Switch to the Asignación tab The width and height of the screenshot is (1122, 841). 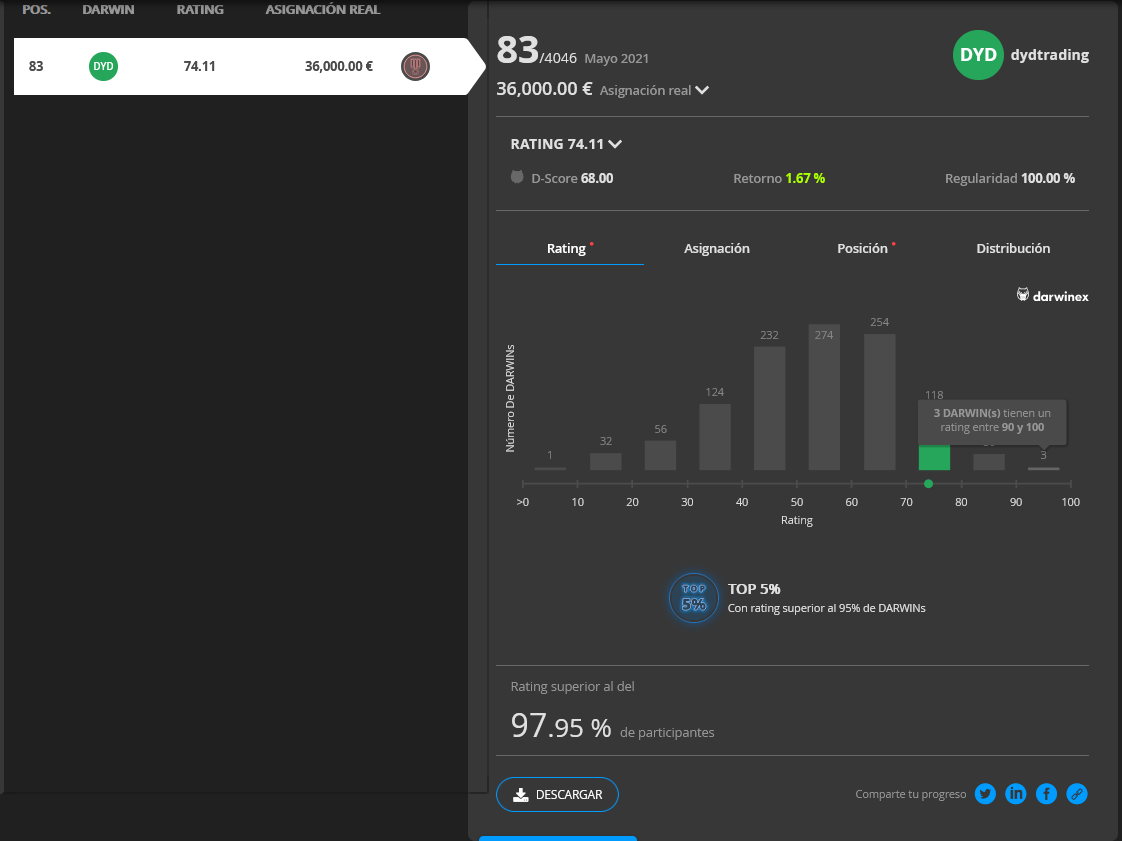click(716, 248)
